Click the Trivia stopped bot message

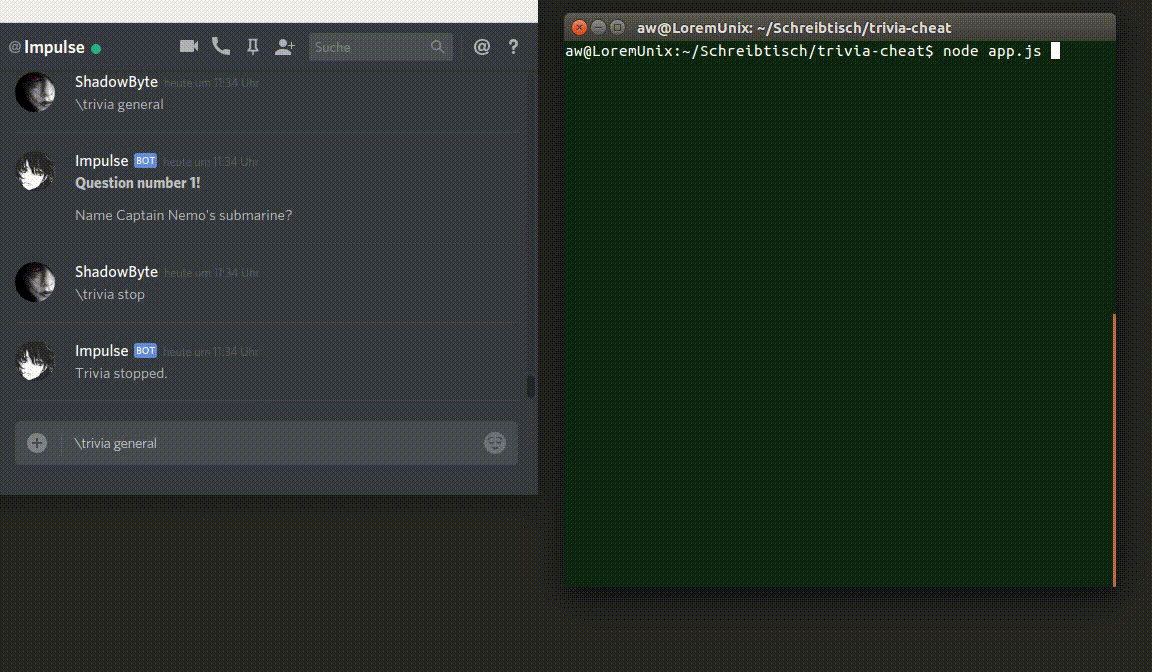click(x=121, y=373)
